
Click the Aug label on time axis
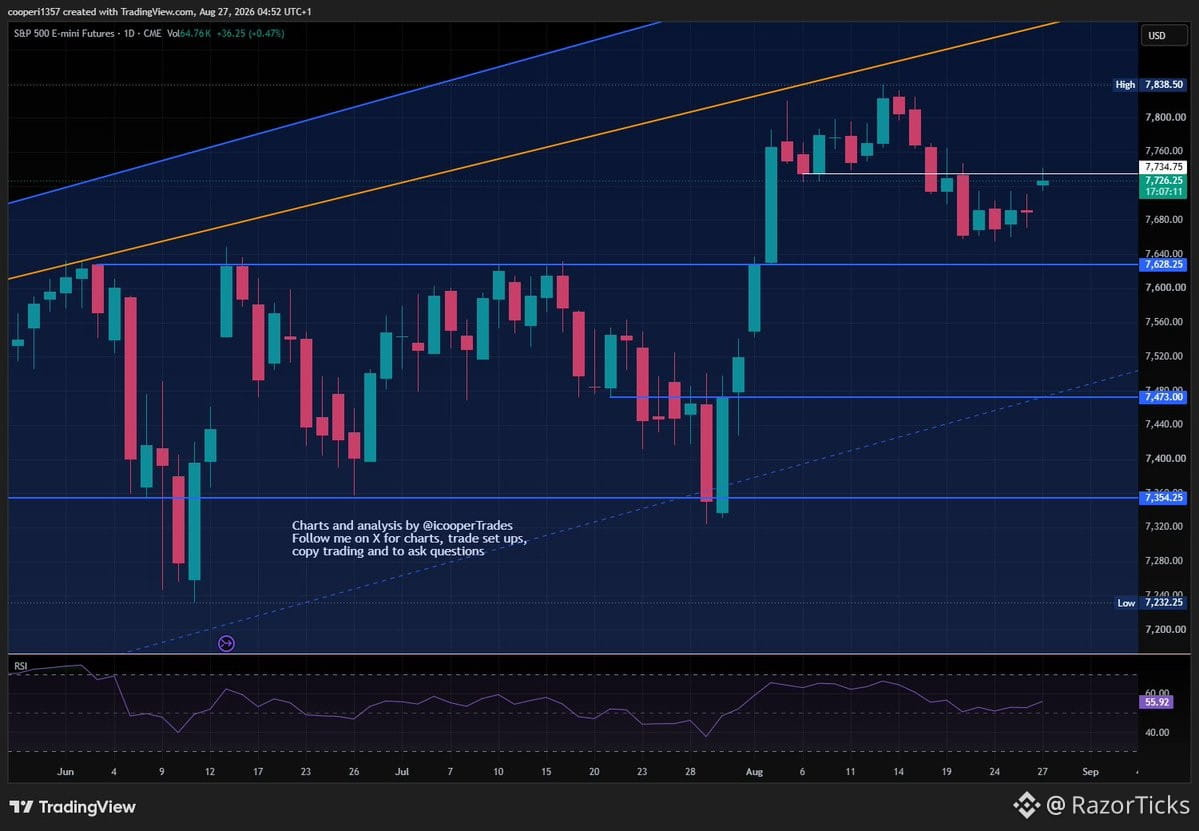tap(754, 771)
